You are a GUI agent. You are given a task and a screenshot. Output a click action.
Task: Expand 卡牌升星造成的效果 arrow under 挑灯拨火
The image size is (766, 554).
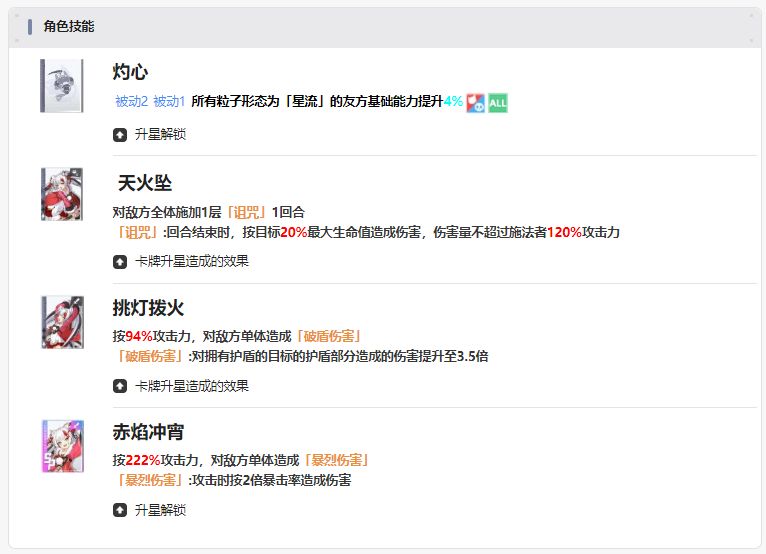[120, 386]
